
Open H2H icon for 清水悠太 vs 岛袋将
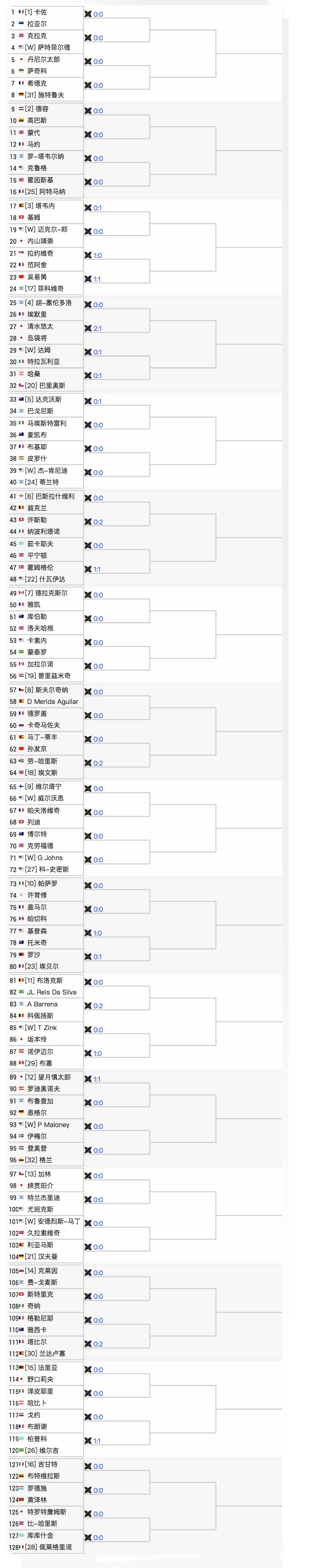click(88, 329)
